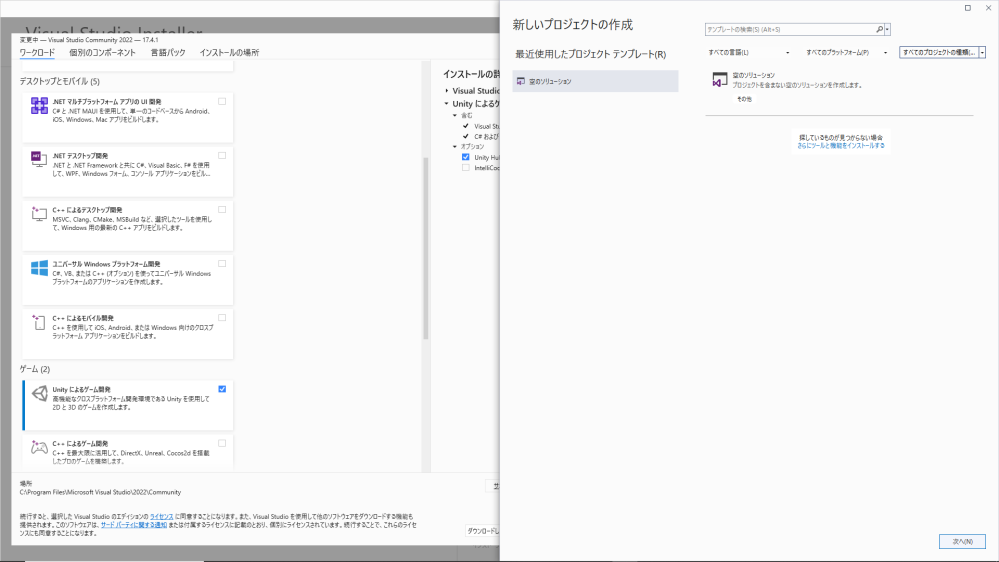Click the C++ モバイル開発 phone icon

40,322
